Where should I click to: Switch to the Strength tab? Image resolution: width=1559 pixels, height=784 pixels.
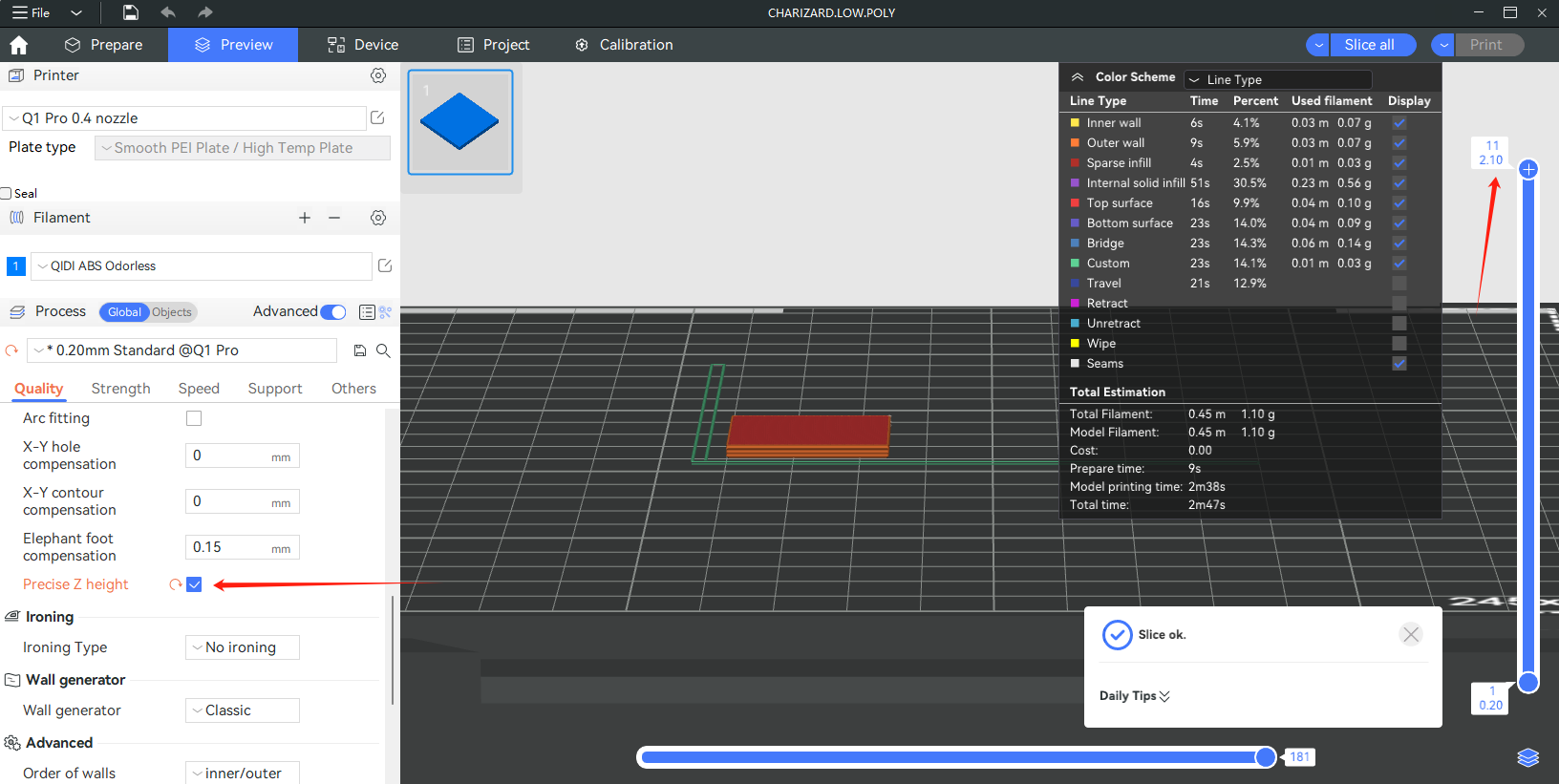[120, 389]
